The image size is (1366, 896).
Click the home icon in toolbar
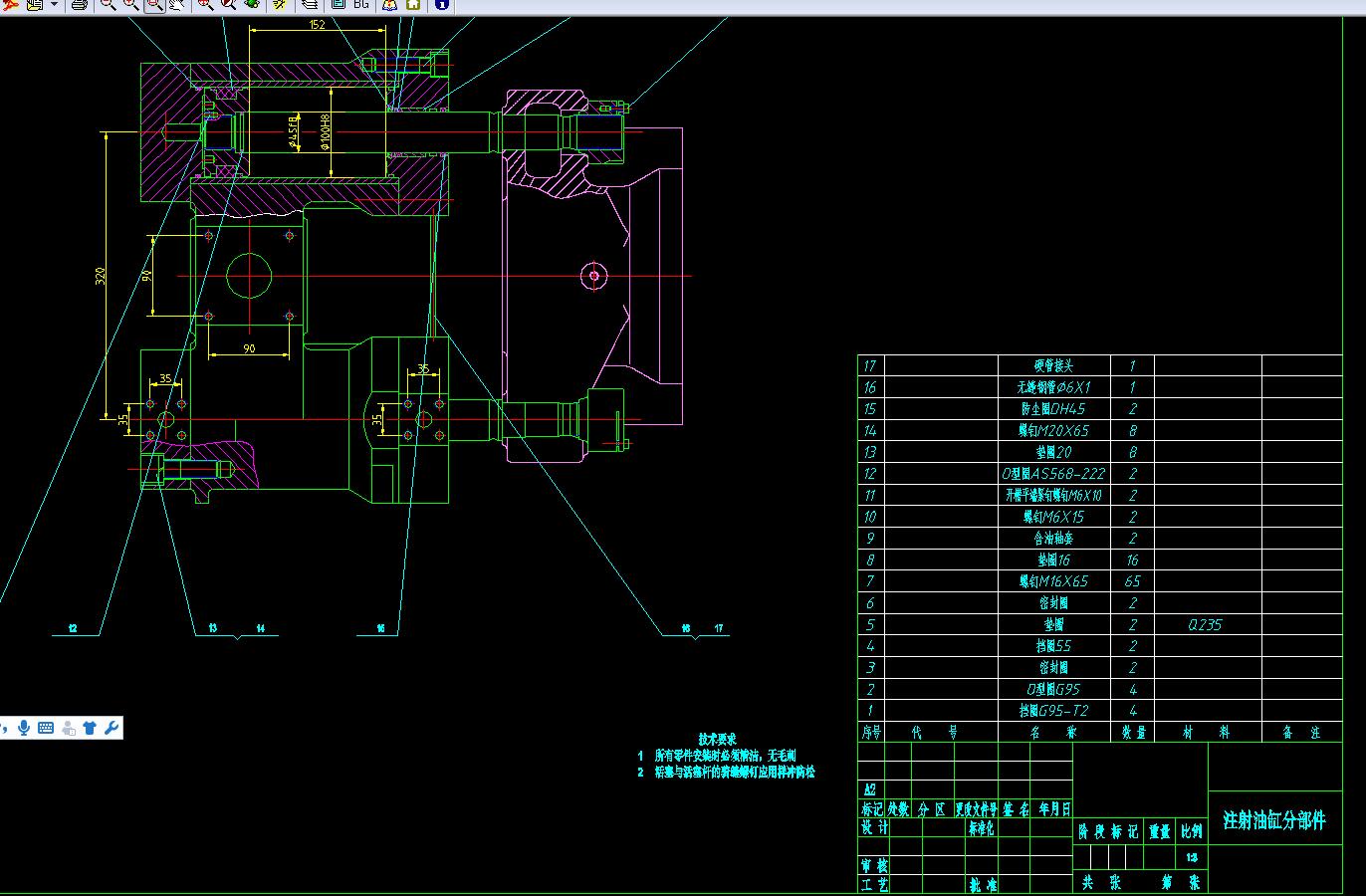(x=412, y=4)
